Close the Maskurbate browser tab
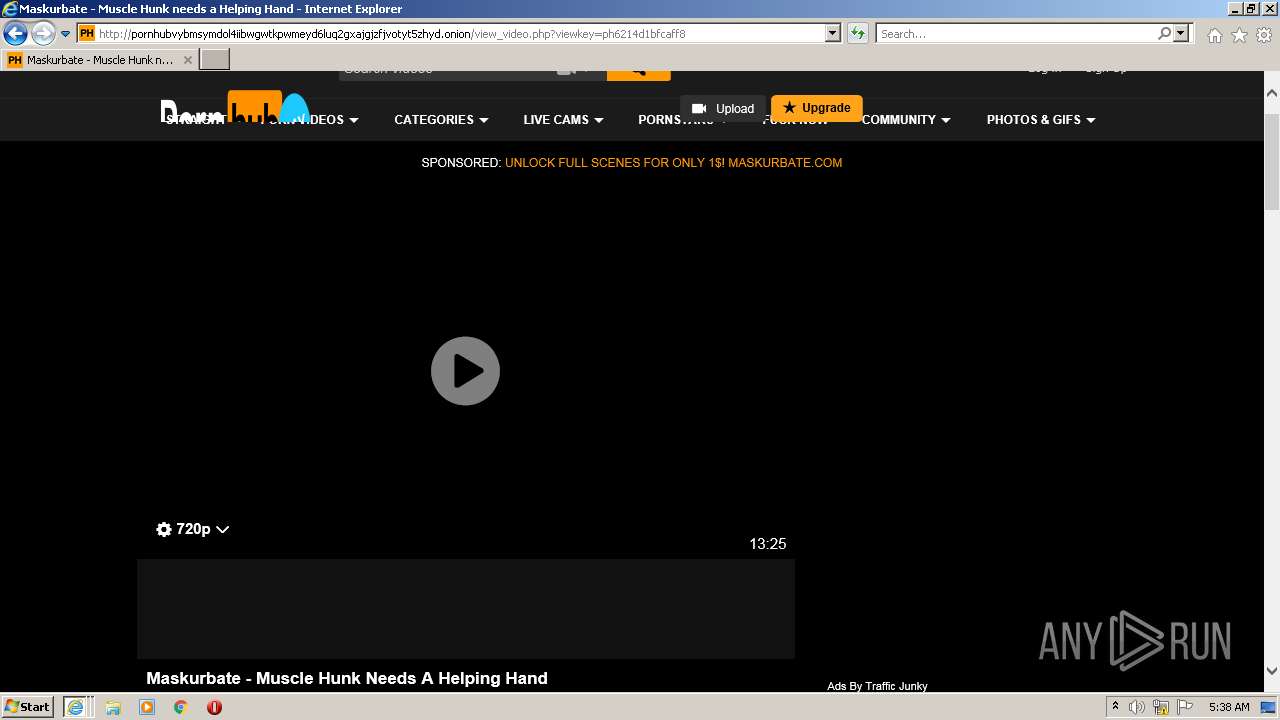Image resolution: width=1280 pixels, height=720 pixels. (x=187, y=60)
